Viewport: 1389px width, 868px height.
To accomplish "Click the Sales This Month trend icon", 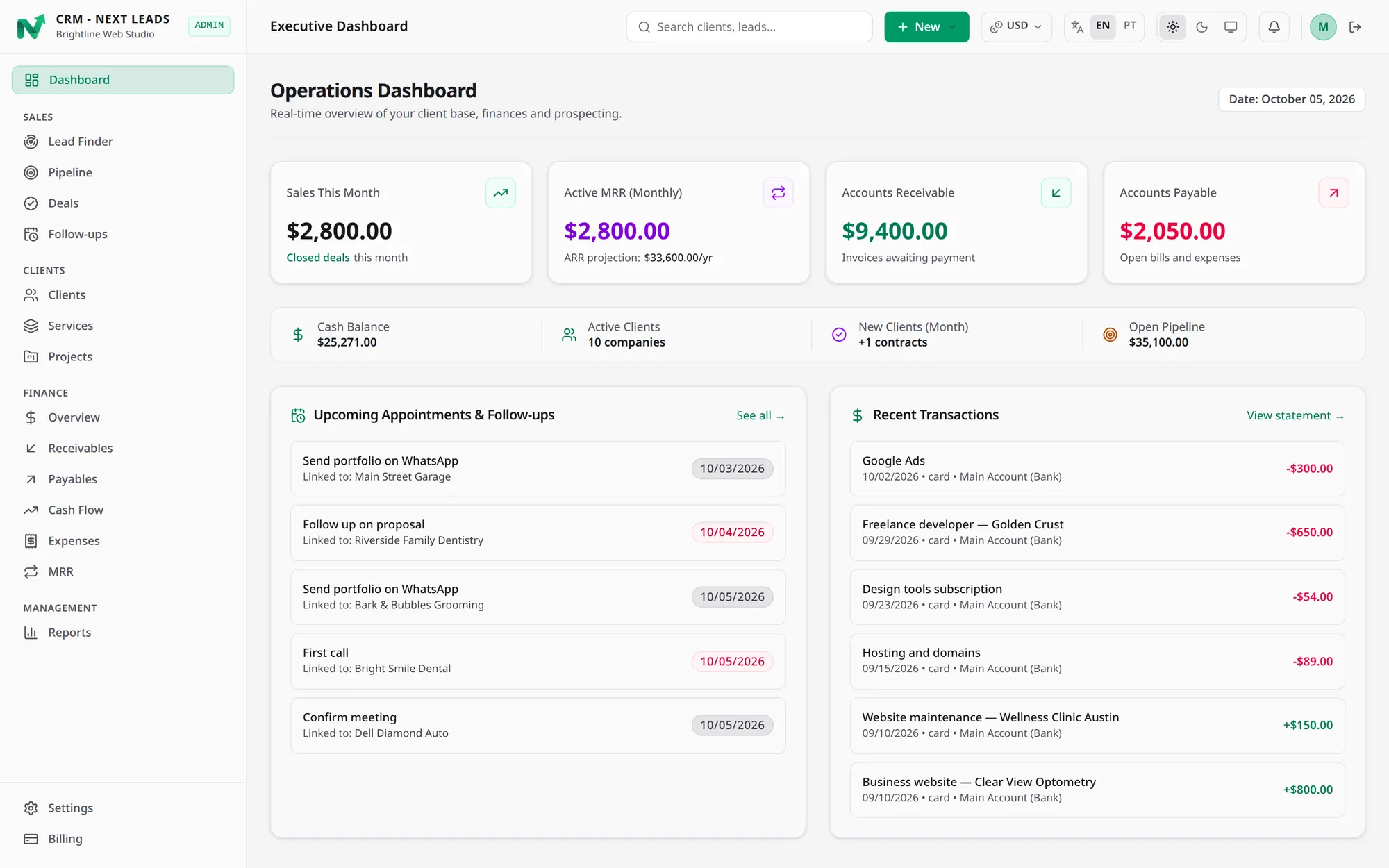I will click(500, 193).
